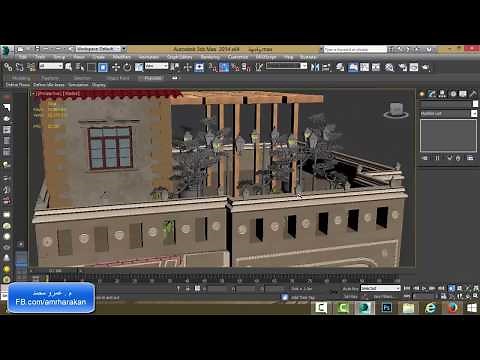Click the Render Production teapot icon

click(426, 67)
